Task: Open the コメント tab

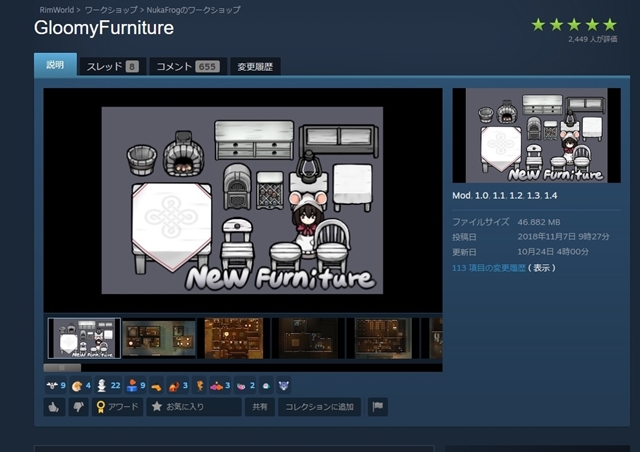Action: [188, 67]
